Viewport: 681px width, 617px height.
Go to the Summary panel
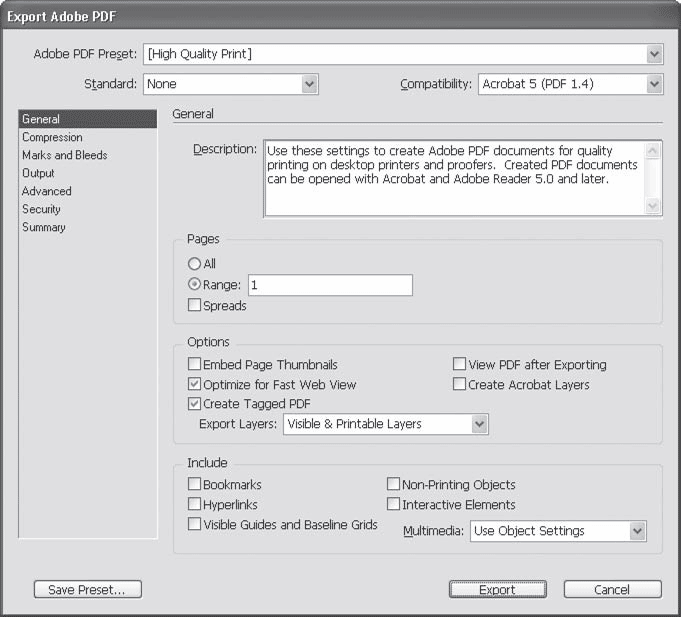pos(43,227)
